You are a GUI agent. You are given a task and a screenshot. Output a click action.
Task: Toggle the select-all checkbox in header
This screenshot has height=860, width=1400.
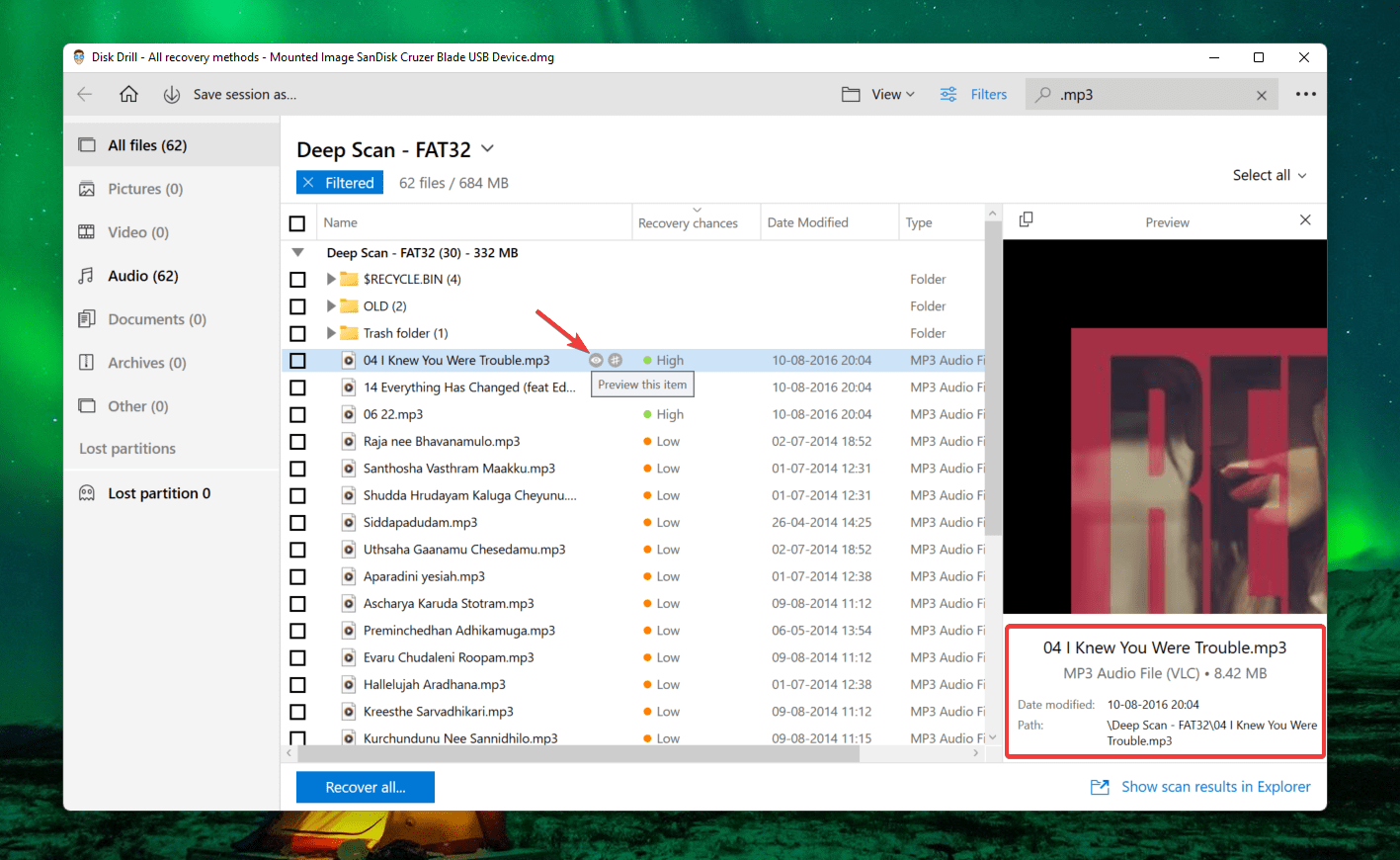click(297, 223)
